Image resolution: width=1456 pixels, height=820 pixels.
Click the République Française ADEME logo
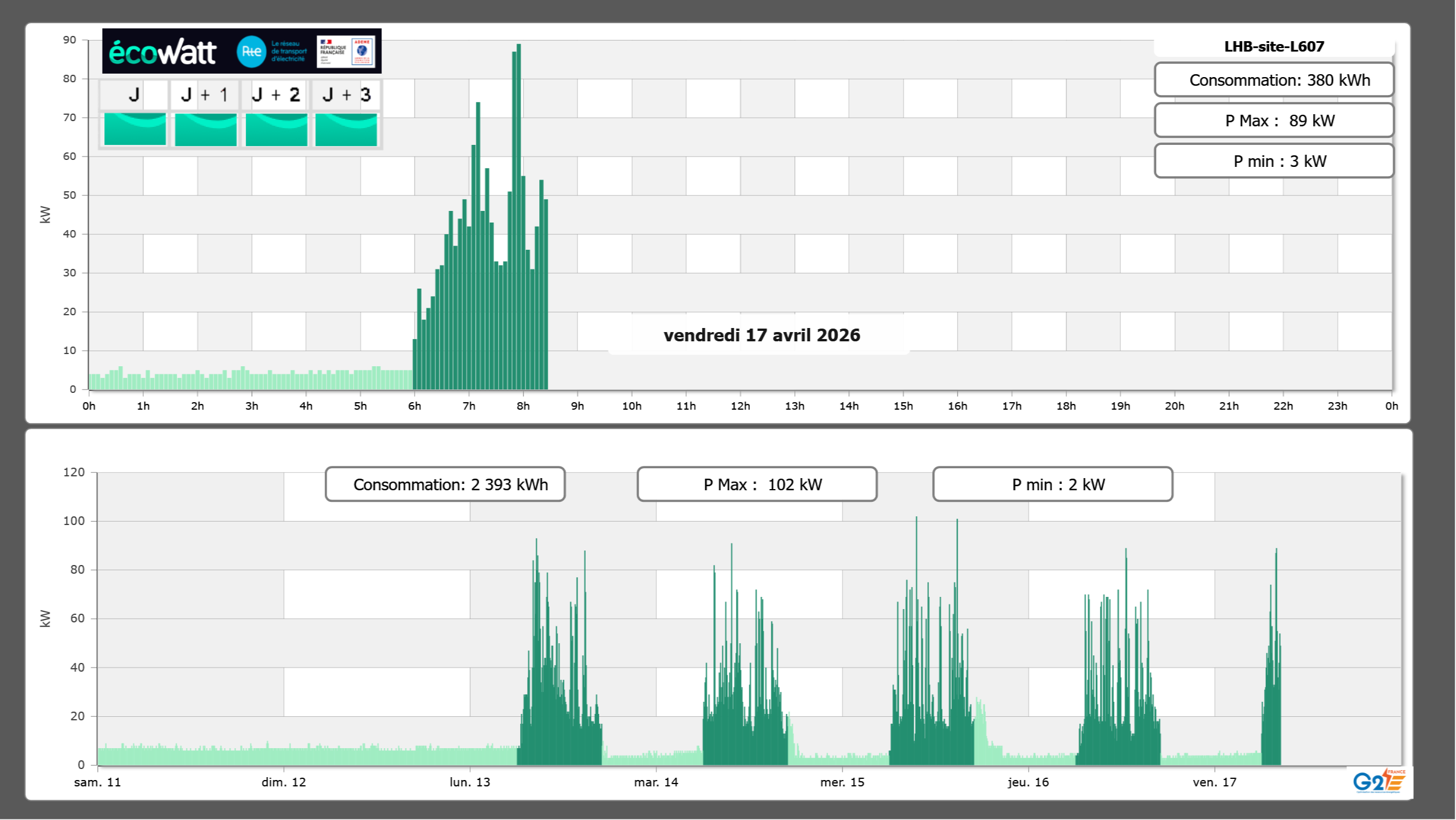click(x=346, y=52)
